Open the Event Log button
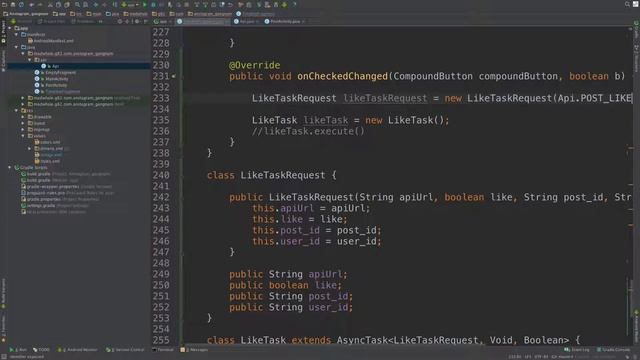The image size is (640, 360). coord(577,350)
